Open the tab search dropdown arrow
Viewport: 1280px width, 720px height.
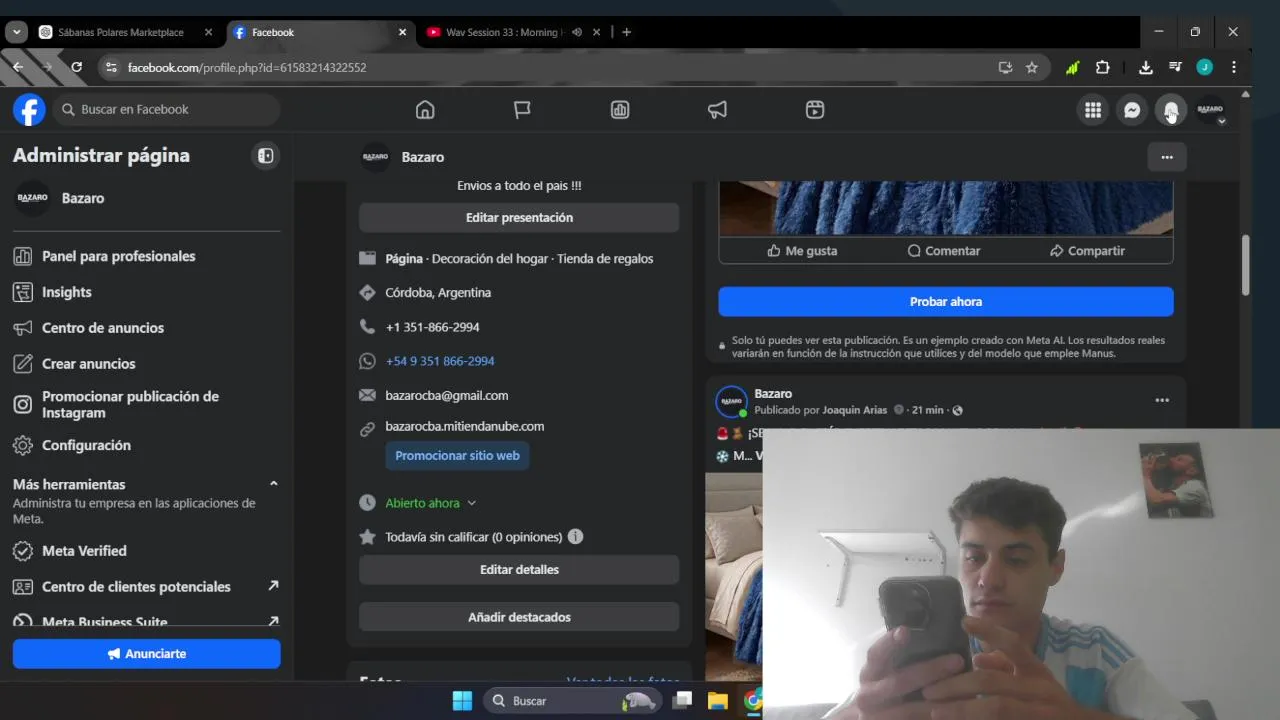click(x=16, y=32)
